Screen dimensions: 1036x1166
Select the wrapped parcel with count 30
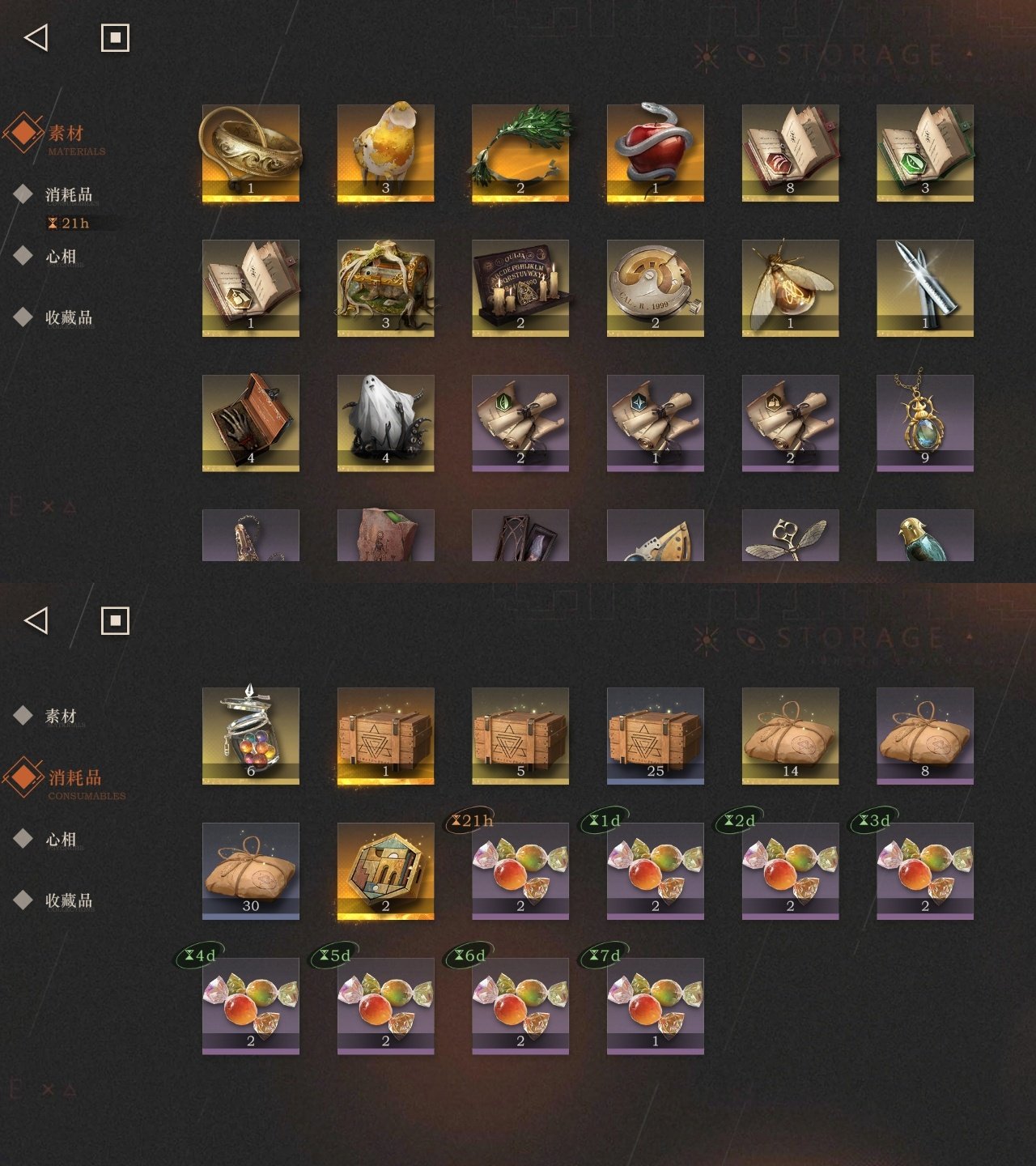point(251,871)
